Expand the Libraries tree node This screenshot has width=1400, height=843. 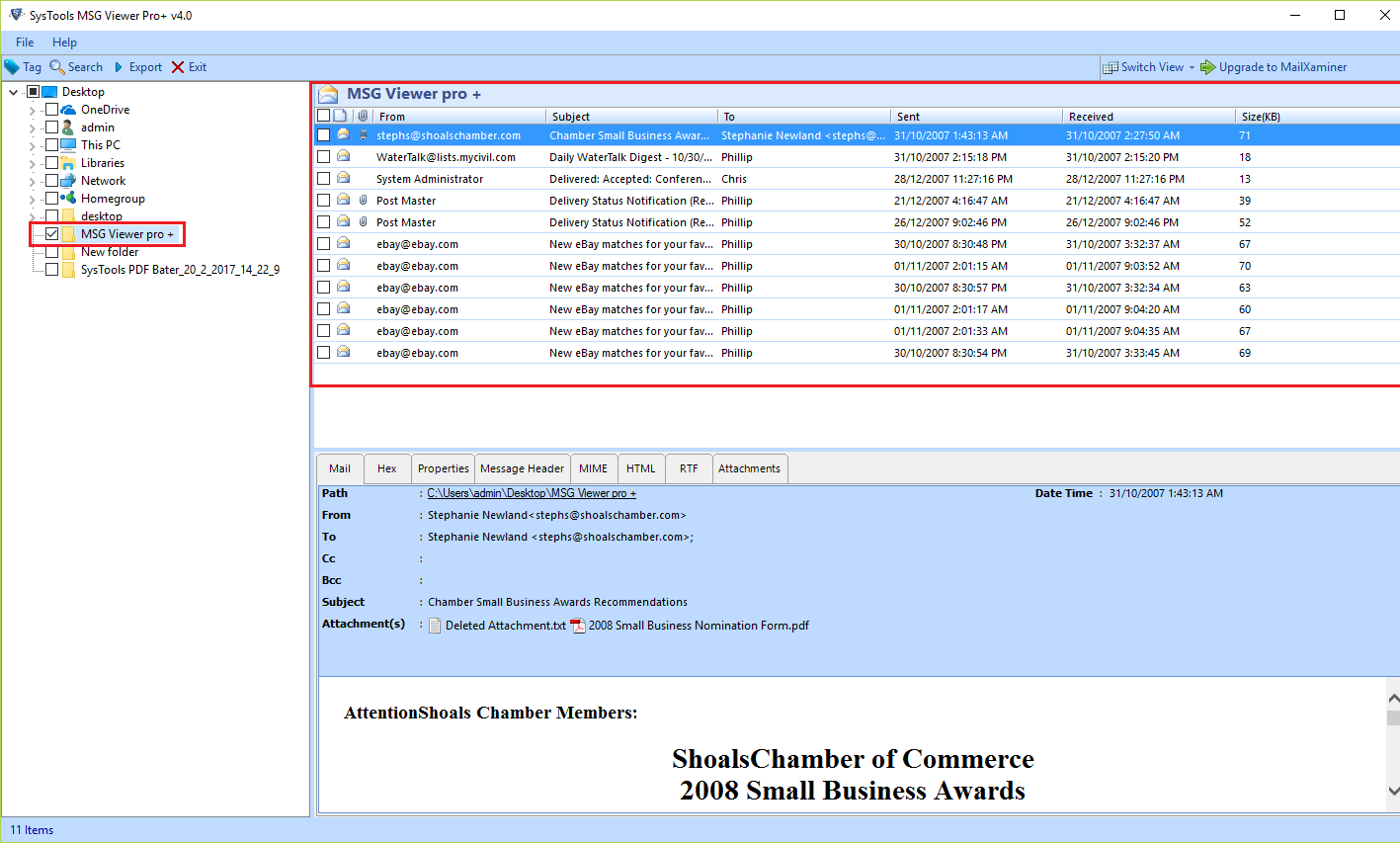[x=33, y=163]
